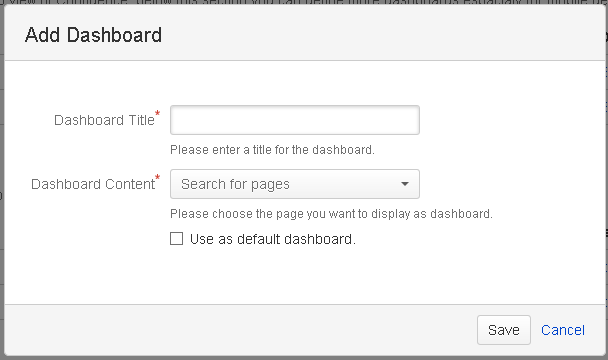The height and width of the screenshot is (360, 608).
Task: Click the Dashboard Content field label
Action: [93, 184]
